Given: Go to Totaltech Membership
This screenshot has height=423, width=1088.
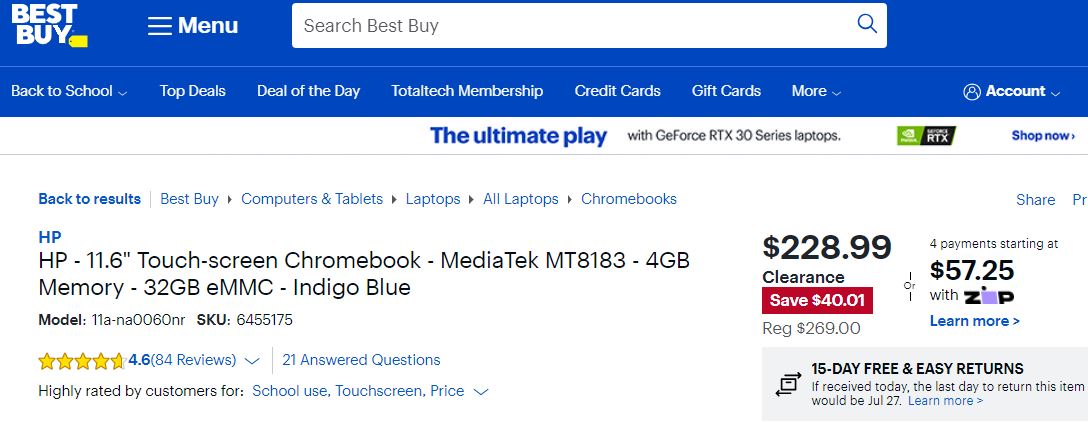Looking at the screenshot, I should (467, 91).
